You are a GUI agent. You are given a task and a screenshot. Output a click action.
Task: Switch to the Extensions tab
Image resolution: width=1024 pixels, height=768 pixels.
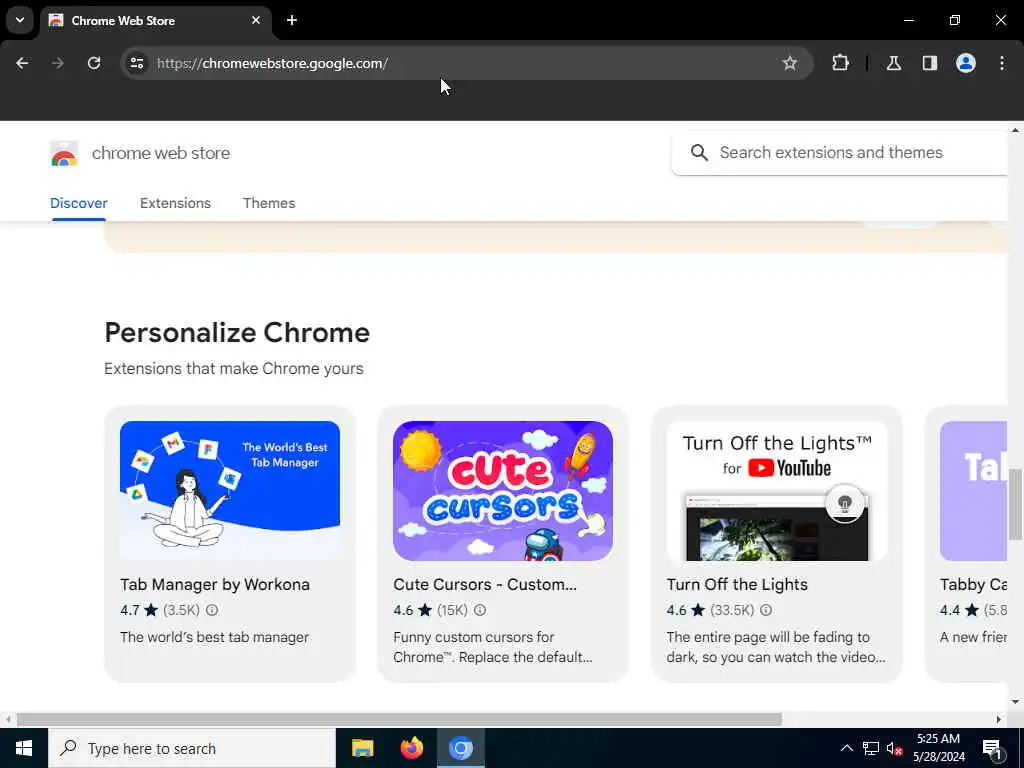175,203
